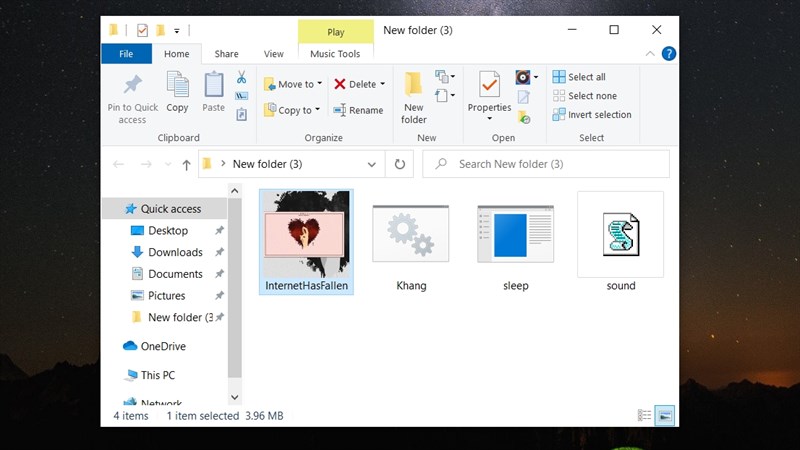Click the folder icon in title bar
The height and width of the screenshot is (450, 800).
(114, 30)
